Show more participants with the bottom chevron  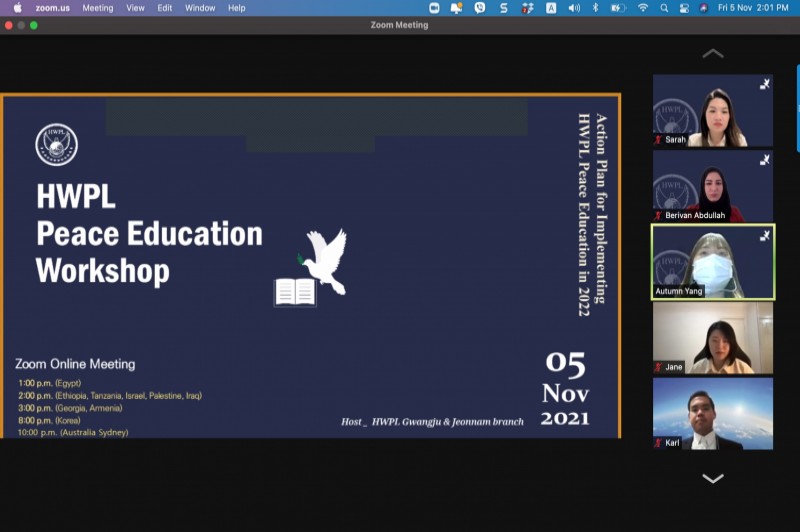(712, 479)
